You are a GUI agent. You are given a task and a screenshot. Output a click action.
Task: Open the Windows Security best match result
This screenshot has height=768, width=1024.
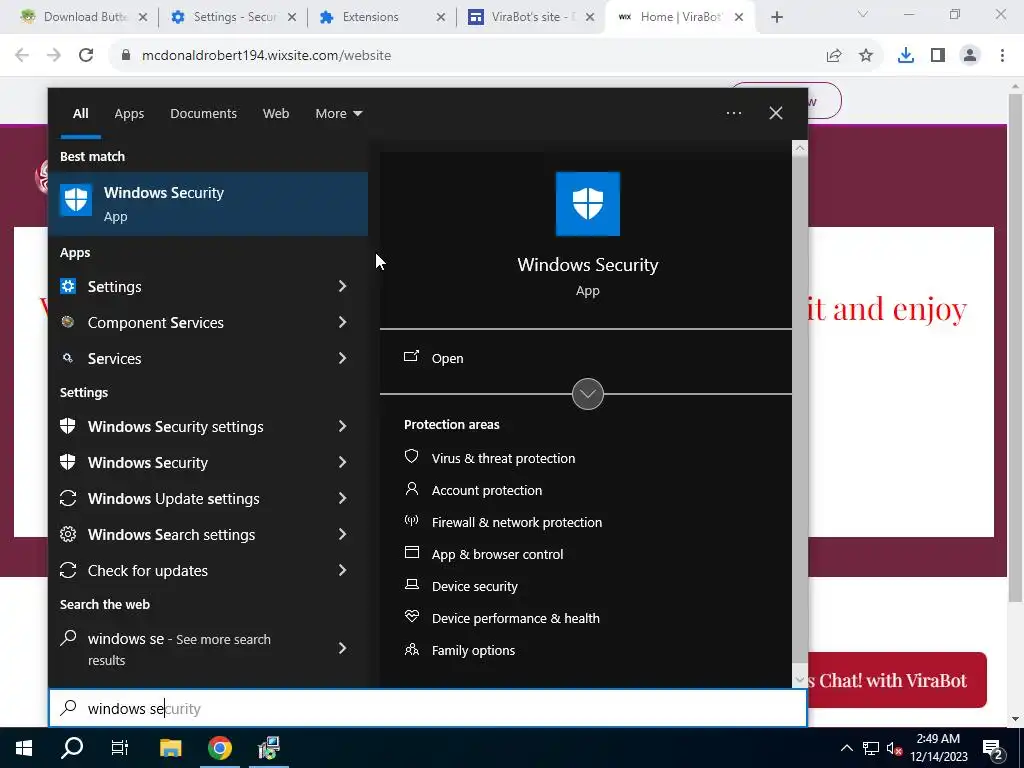208,204
